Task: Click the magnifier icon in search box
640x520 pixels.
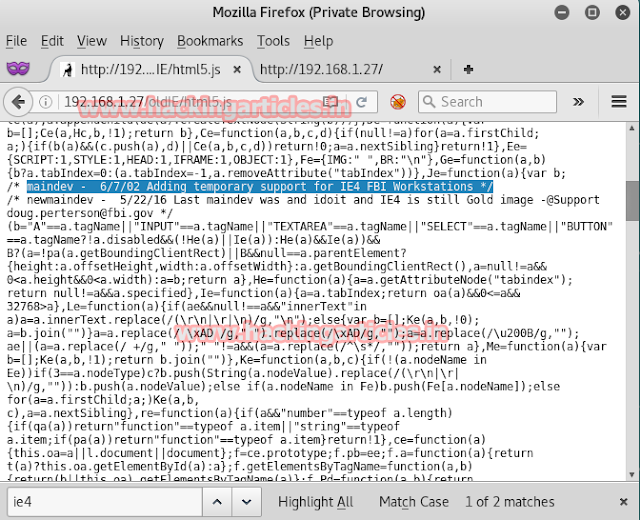Action: click(429, 101)
